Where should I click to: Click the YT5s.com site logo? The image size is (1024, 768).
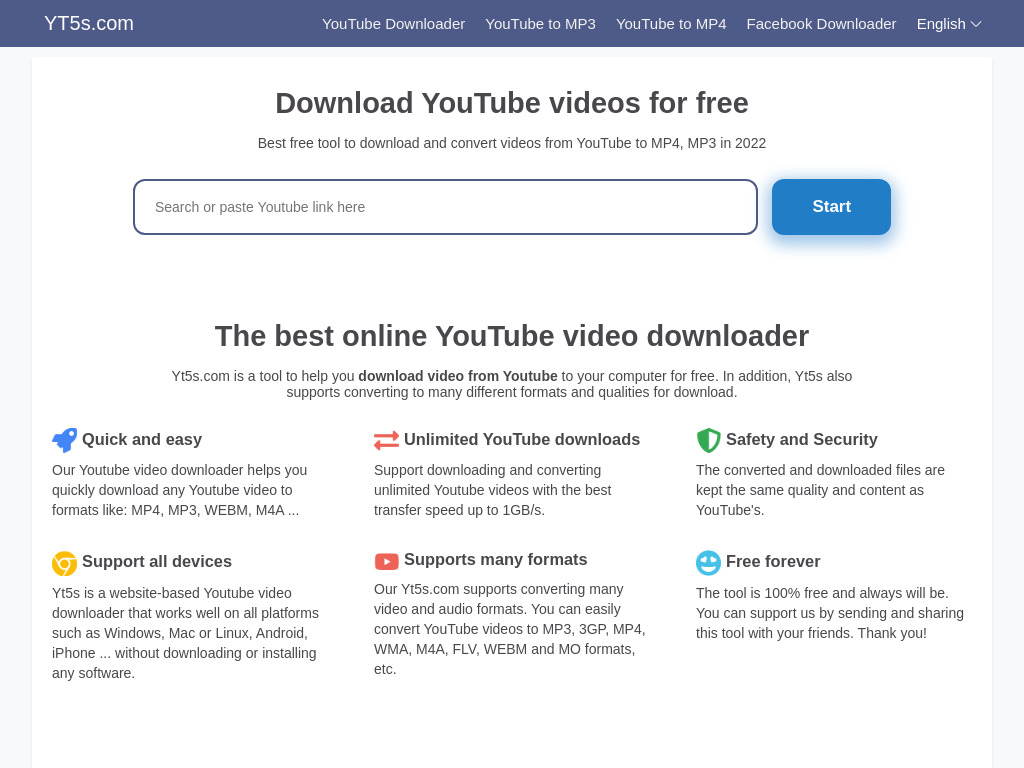point(89,24)
